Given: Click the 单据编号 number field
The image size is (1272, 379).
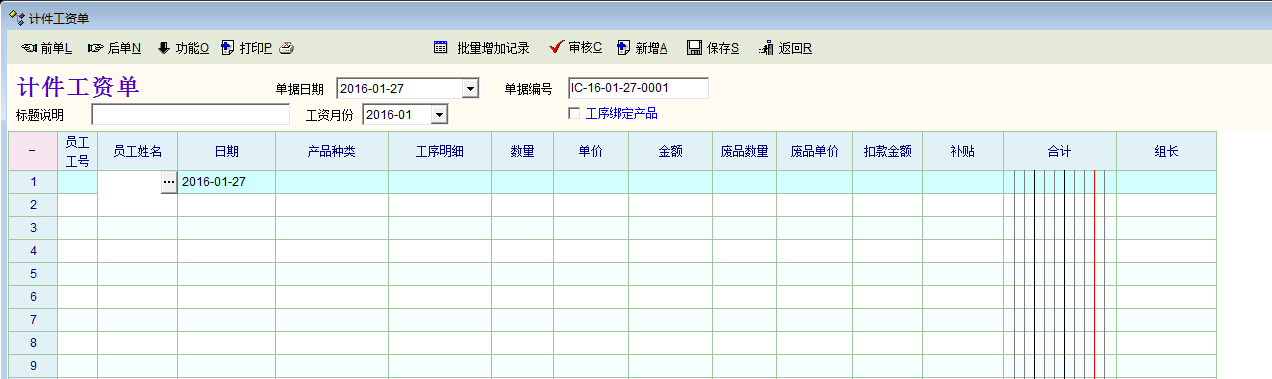Looking at the screenshot, I should point(638,88).
